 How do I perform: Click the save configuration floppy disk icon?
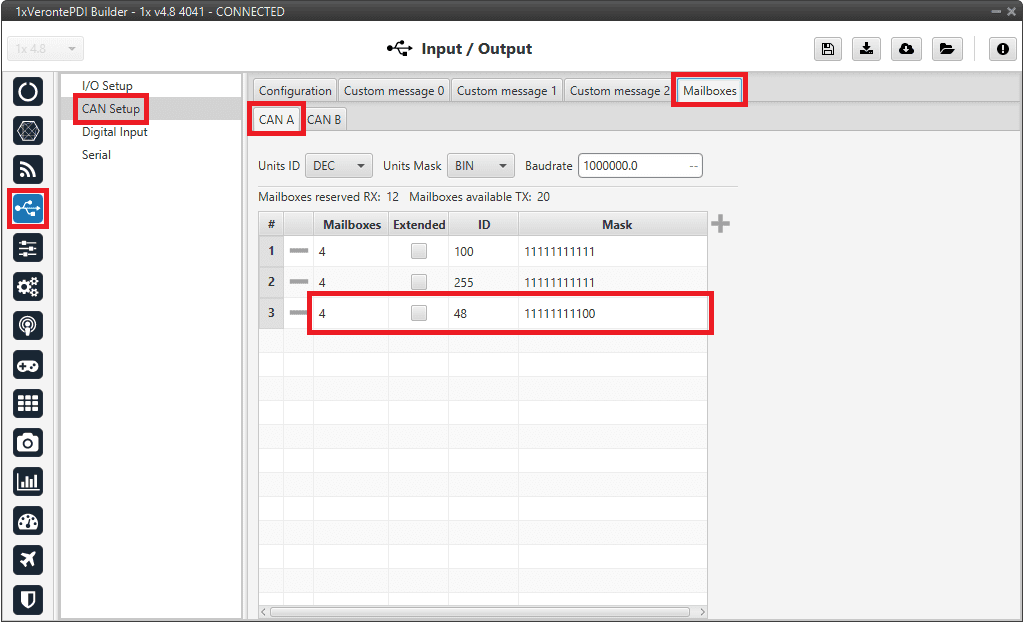(x=828, y=49)
